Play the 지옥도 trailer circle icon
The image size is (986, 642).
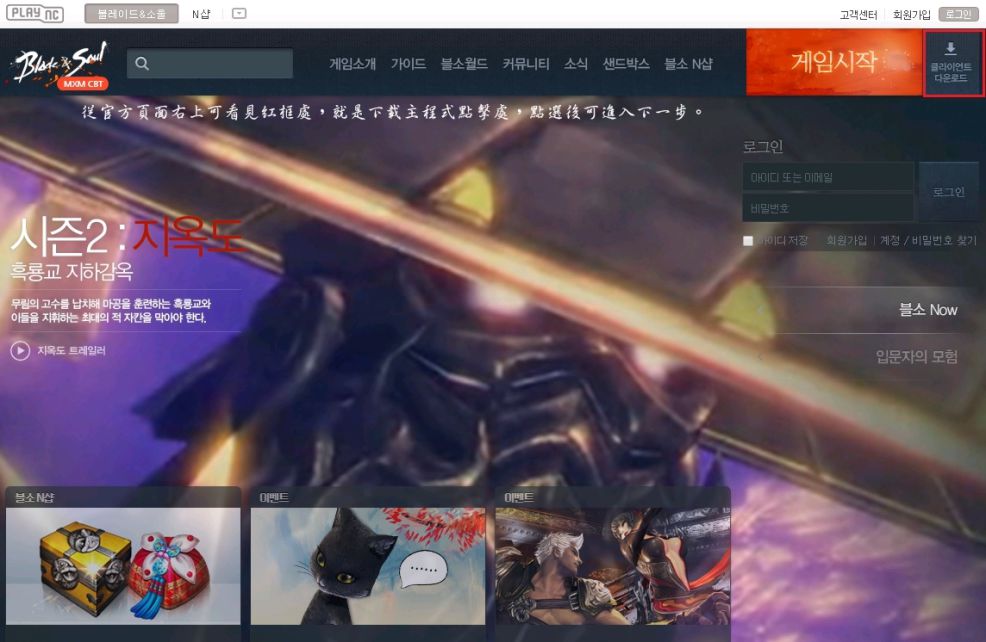[20, 351]
